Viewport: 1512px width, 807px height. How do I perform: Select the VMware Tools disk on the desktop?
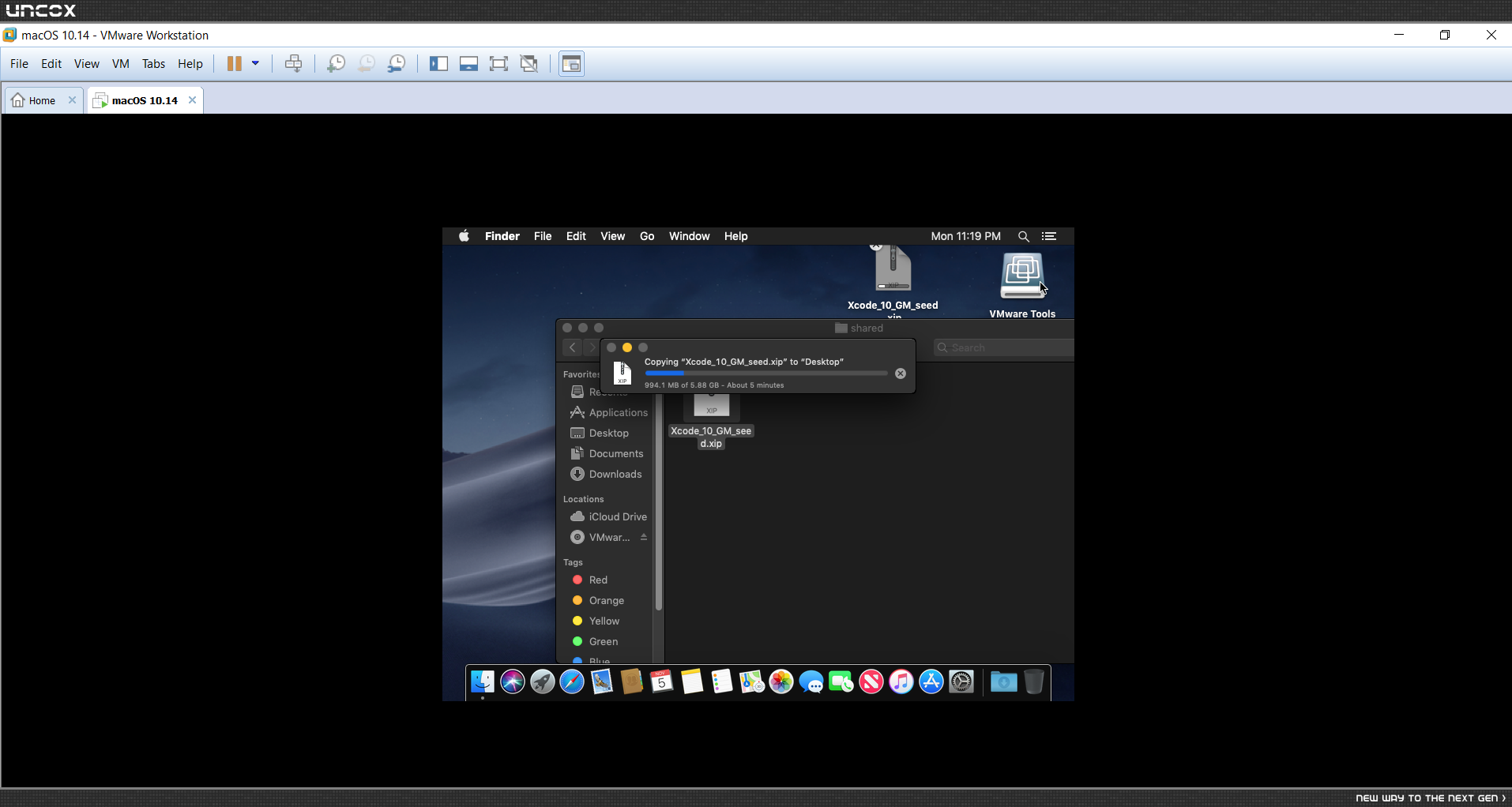[x=1022, y=285]
